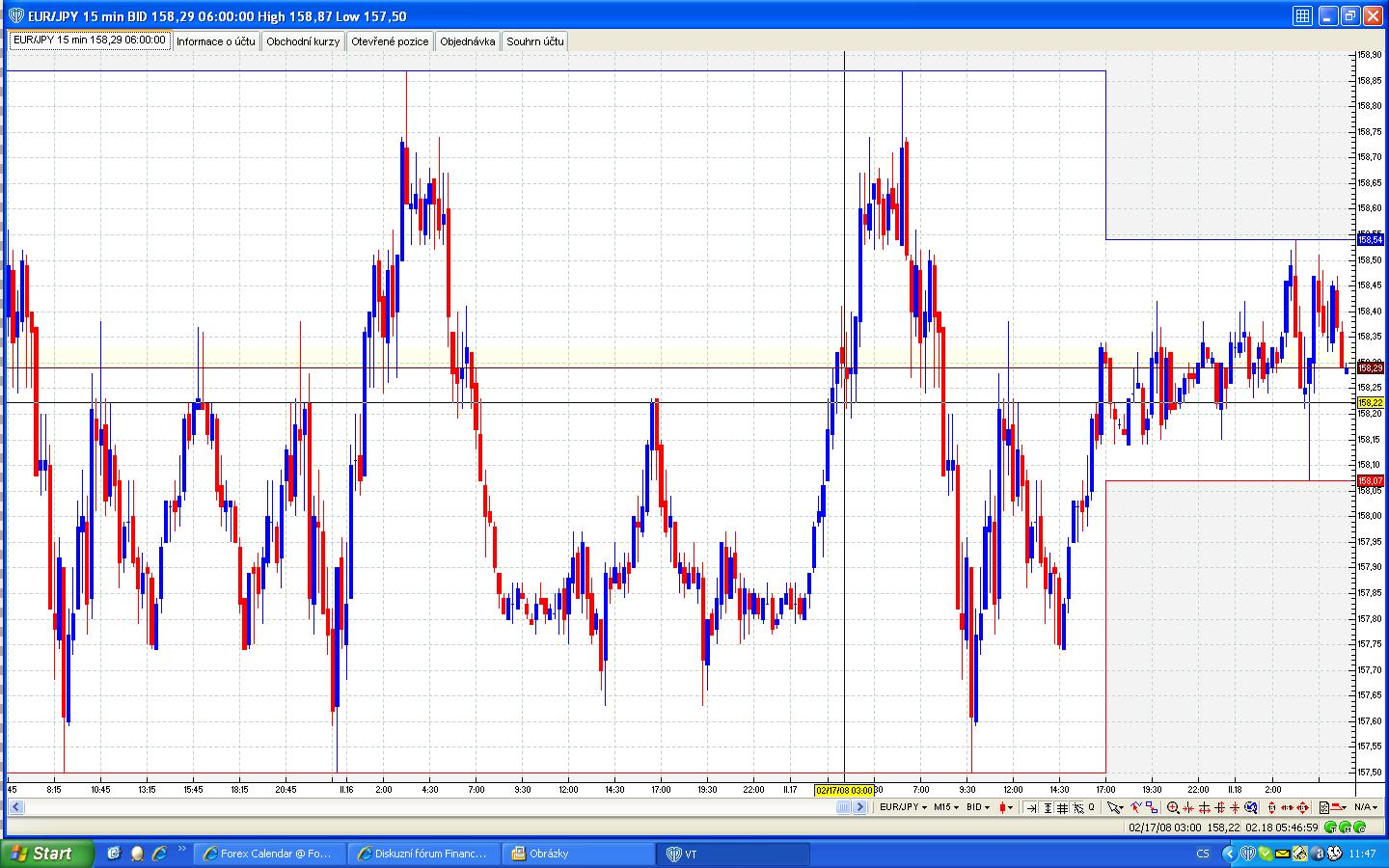
Task: Toggle the shift-chart-to-end arrow button
Action: tap(1031, 807)
